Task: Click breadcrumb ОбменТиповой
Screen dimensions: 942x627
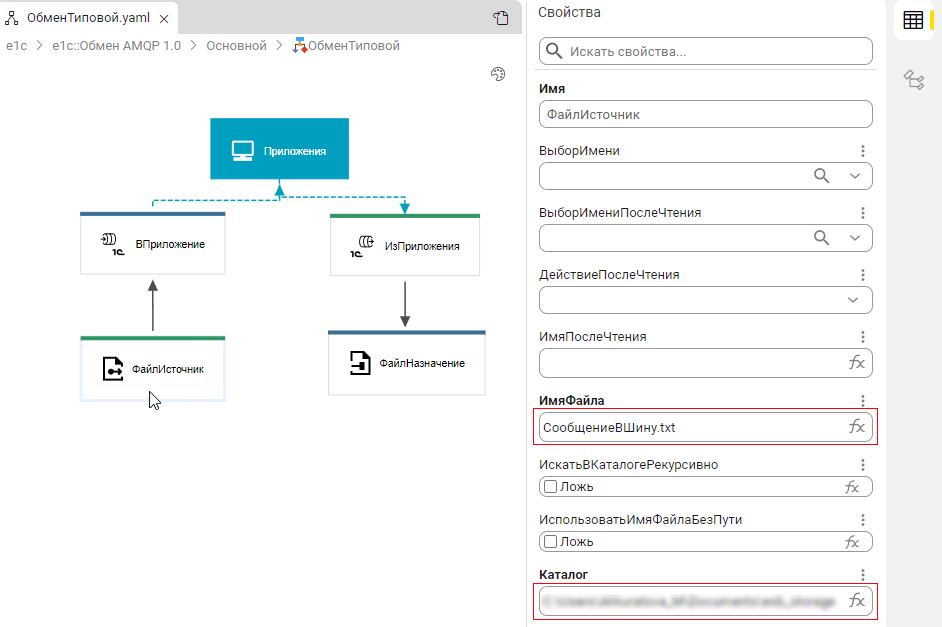Action: [346, 46]
